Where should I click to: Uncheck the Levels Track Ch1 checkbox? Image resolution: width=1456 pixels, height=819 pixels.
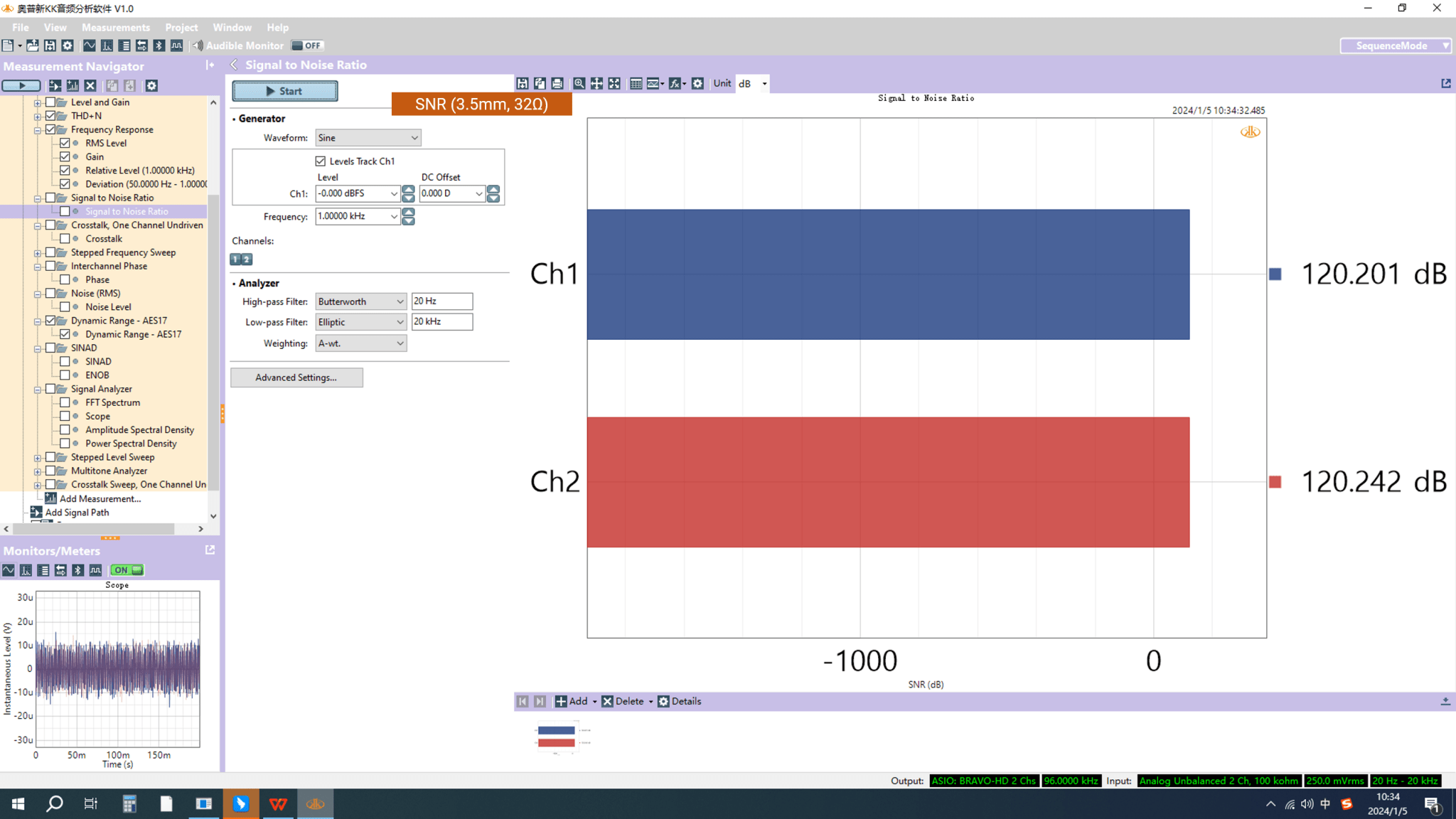(x=321, y=161)
